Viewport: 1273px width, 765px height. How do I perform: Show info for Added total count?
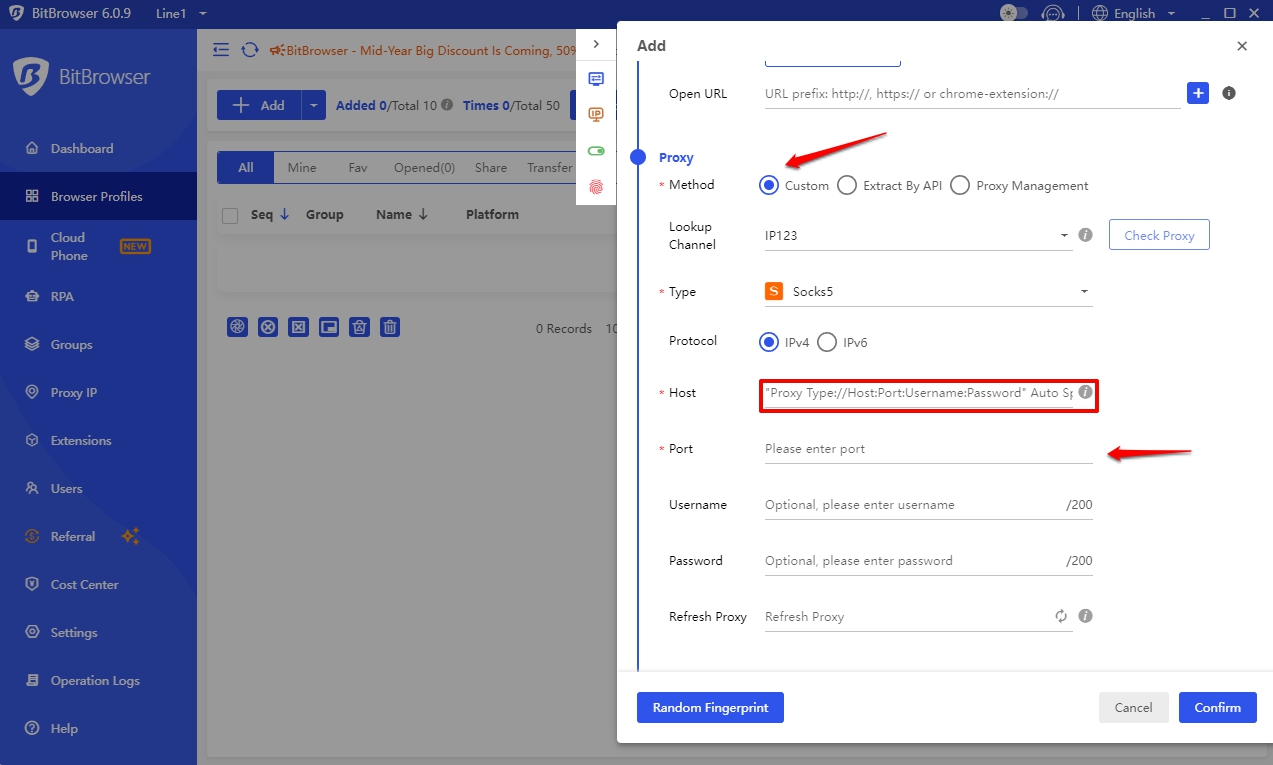(x=447, y=105)
